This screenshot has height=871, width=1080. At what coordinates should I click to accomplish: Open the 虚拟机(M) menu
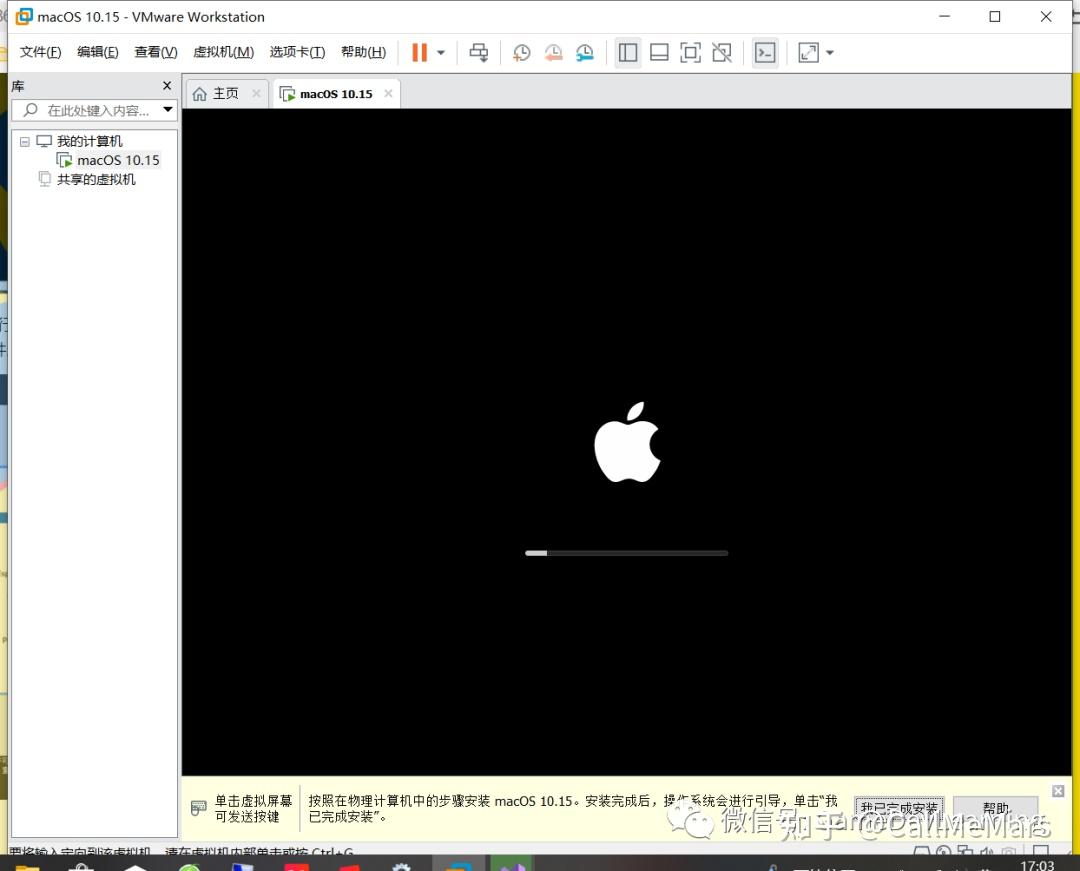pyautogui.click(x=223, y=52)
